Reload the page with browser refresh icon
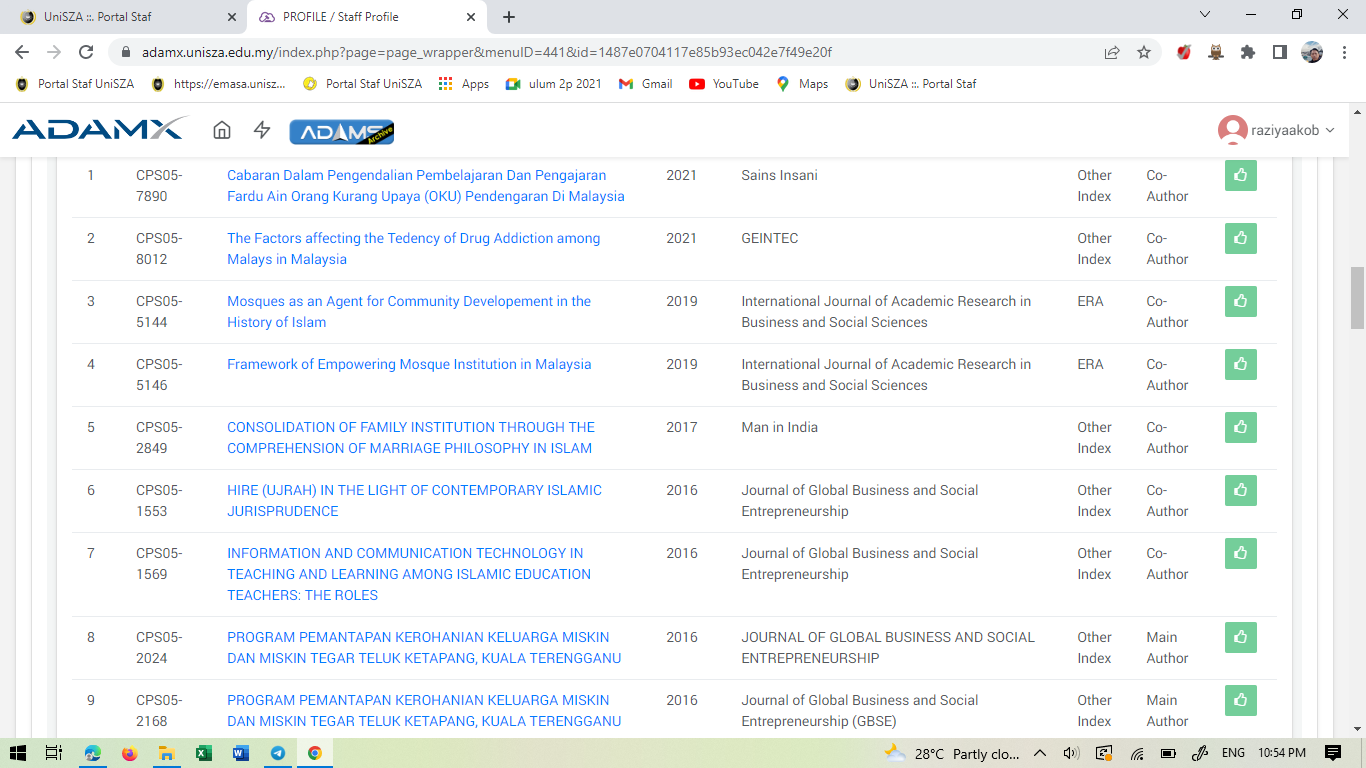This screenshot has height=768, width=1366. pyautogui.click(x=86, y=52)
